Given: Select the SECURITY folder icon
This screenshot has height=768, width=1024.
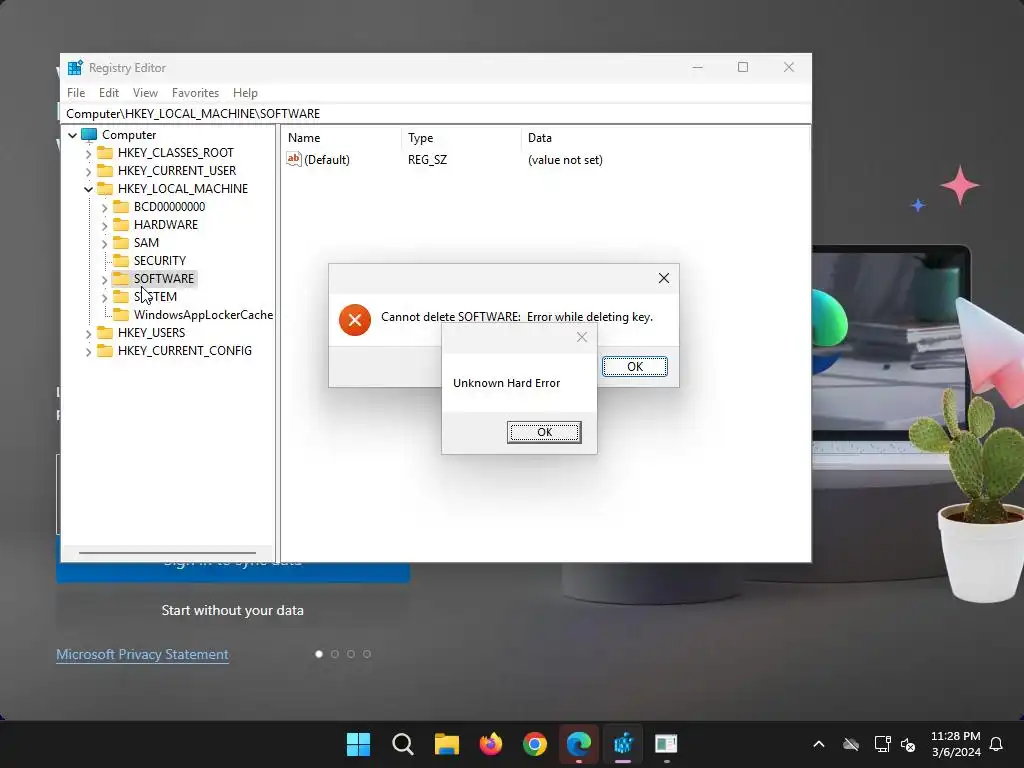Looking at the screenshot, I should [x=121, y=261].
